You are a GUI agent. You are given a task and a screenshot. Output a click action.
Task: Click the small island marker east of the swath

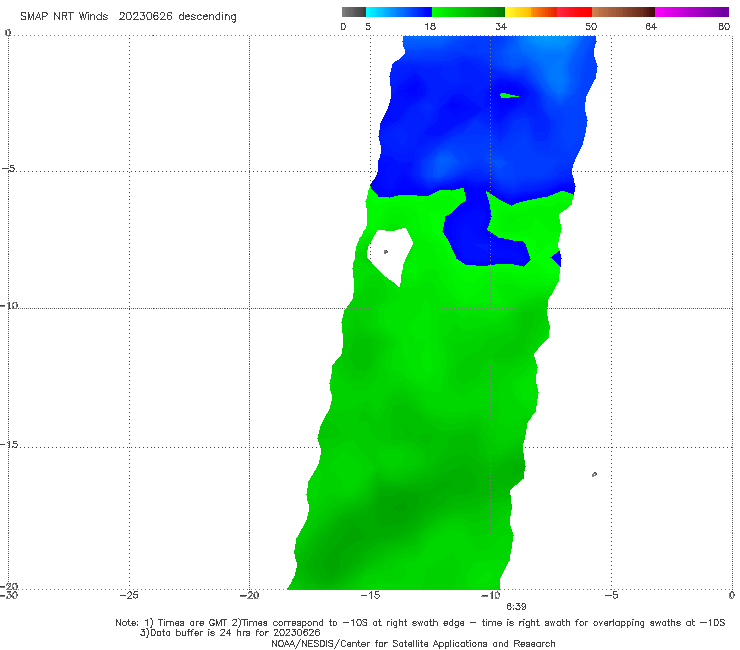click(595, 474)
